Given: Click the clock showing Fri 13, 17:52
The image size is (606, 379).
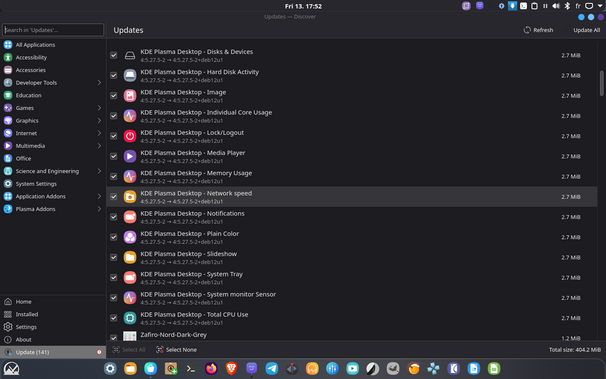Looking at the screenshot, I should pyautogui.click(x=303, y=6).
